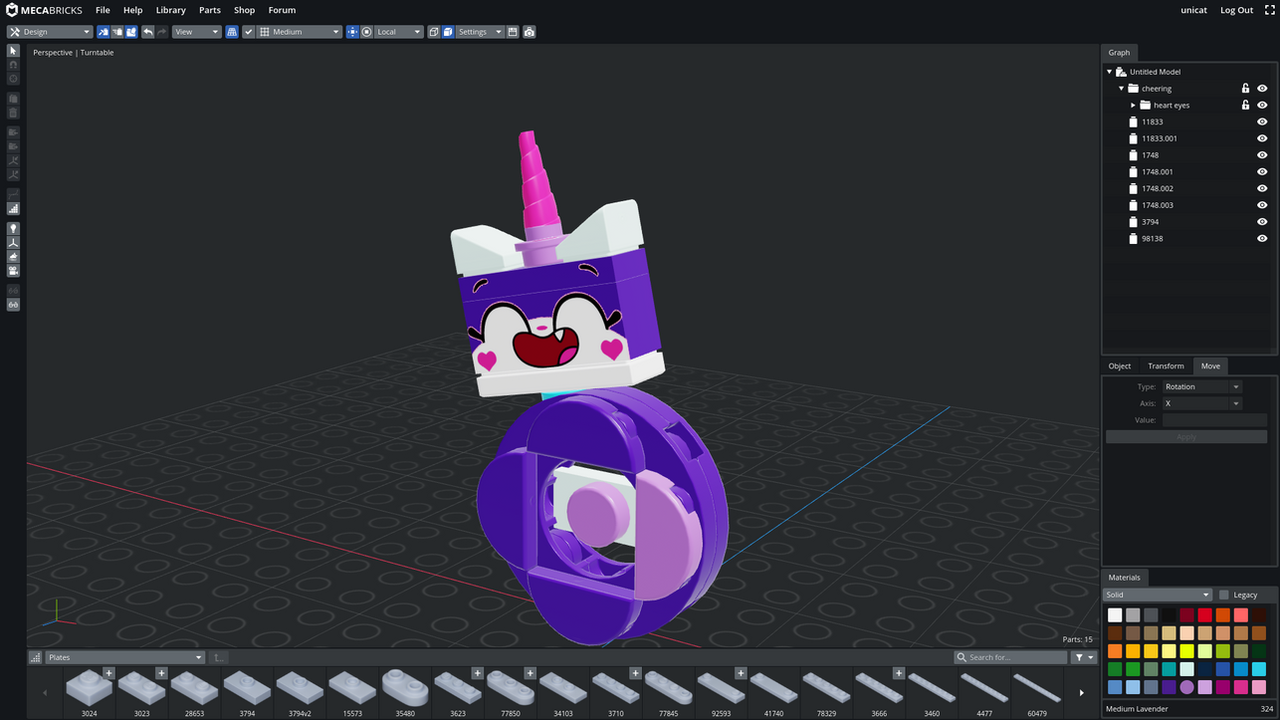Click the Mecabricks logo
1280x720 pixels.
(44, 10)
